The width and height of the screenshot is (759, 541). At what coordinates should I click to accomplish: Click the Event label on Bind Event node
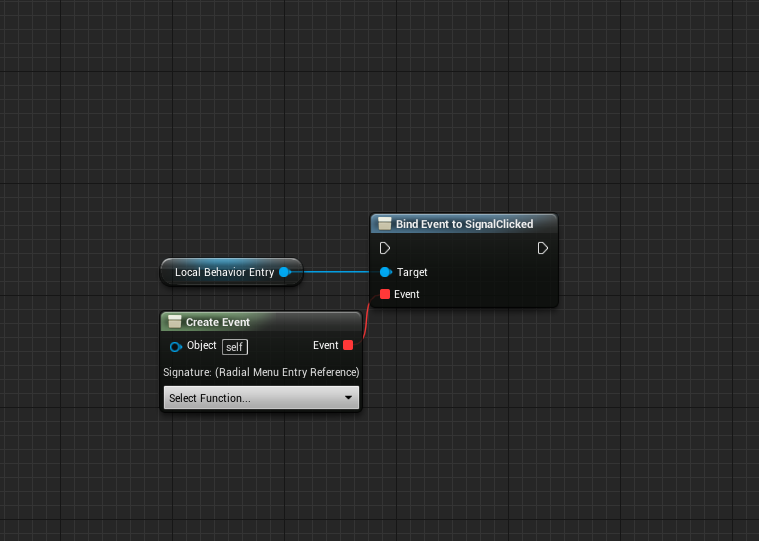pos(407,294)
